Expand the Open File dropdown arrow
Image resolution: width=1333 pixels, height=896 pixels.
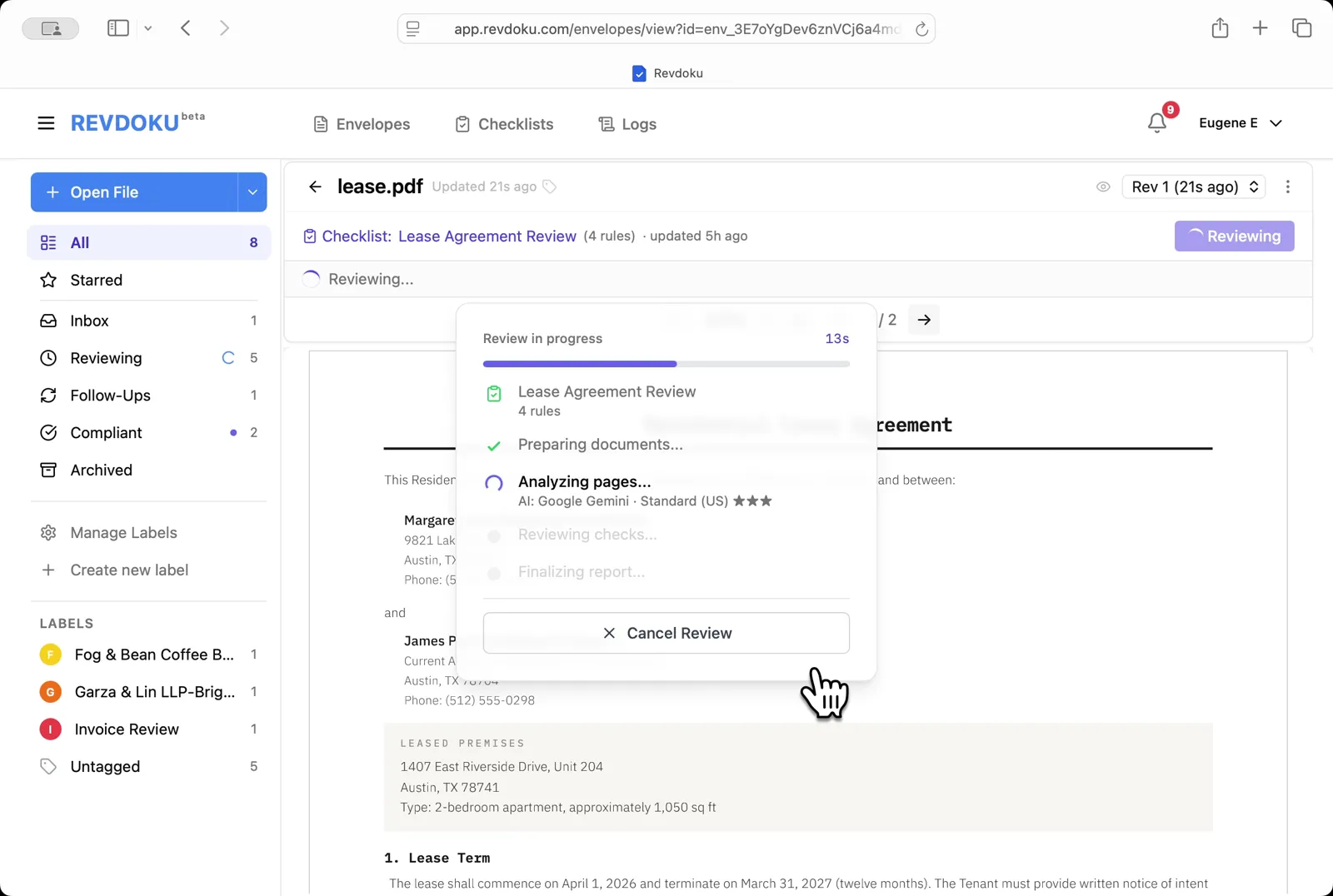pyautogui.click(x=252, y=192)
